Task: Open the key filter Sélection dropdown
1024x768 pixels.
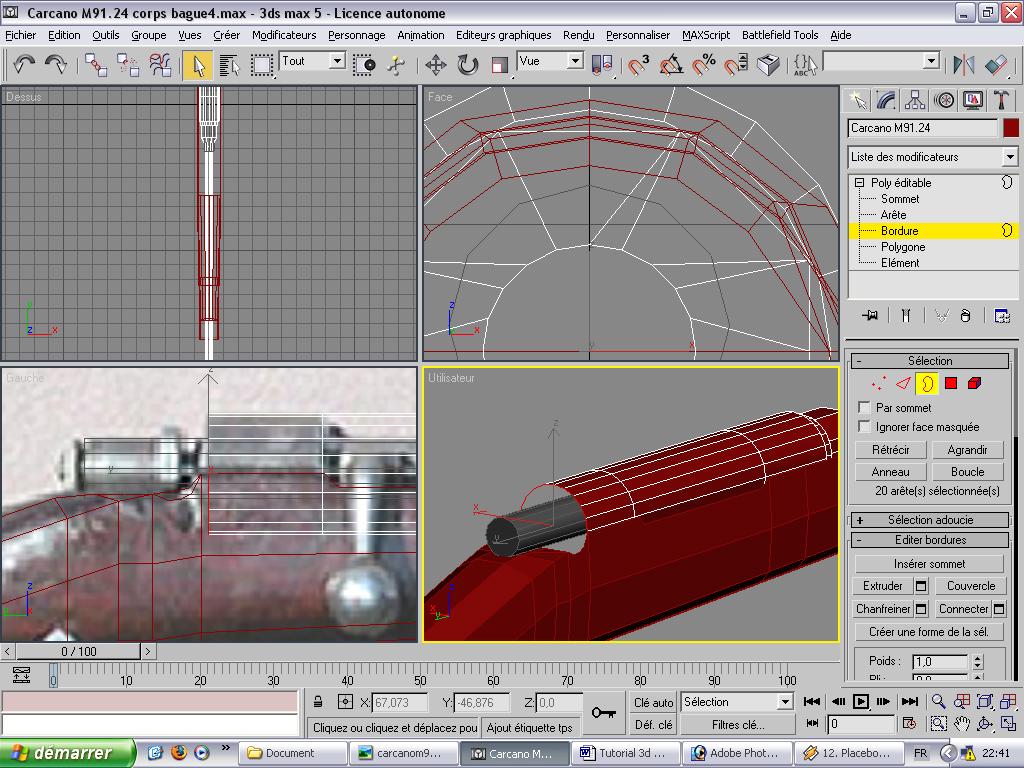Action: (785, 702)
